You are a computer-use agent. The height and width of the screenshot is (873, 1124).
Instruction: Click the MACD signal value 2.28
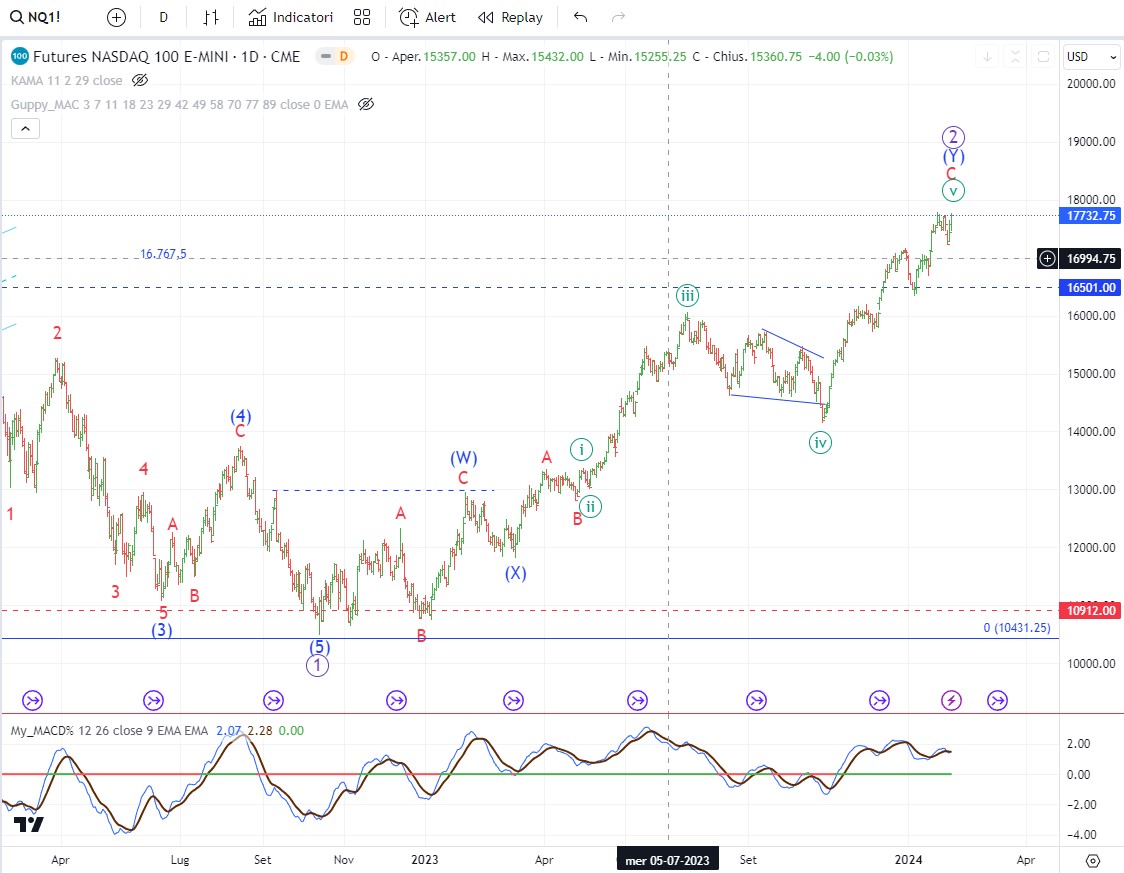(x=260, y=730)
